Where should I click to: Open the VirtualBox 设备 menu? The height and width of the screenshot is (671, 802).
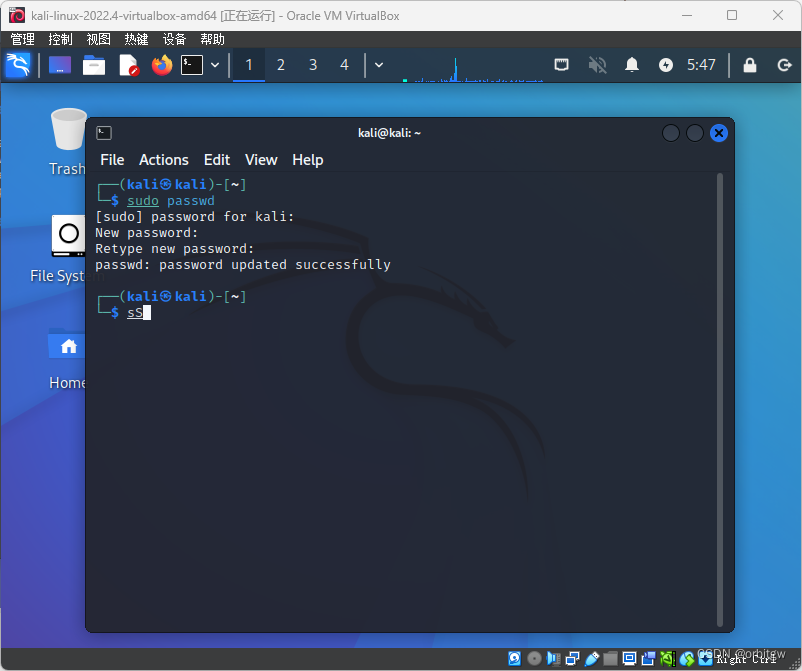tap(174, 39)
